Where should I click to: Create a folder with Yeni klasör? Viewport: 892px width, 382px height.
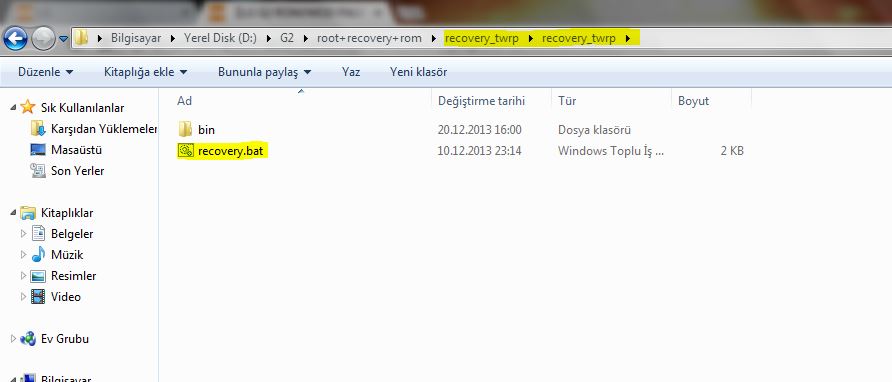pos(418,72)
